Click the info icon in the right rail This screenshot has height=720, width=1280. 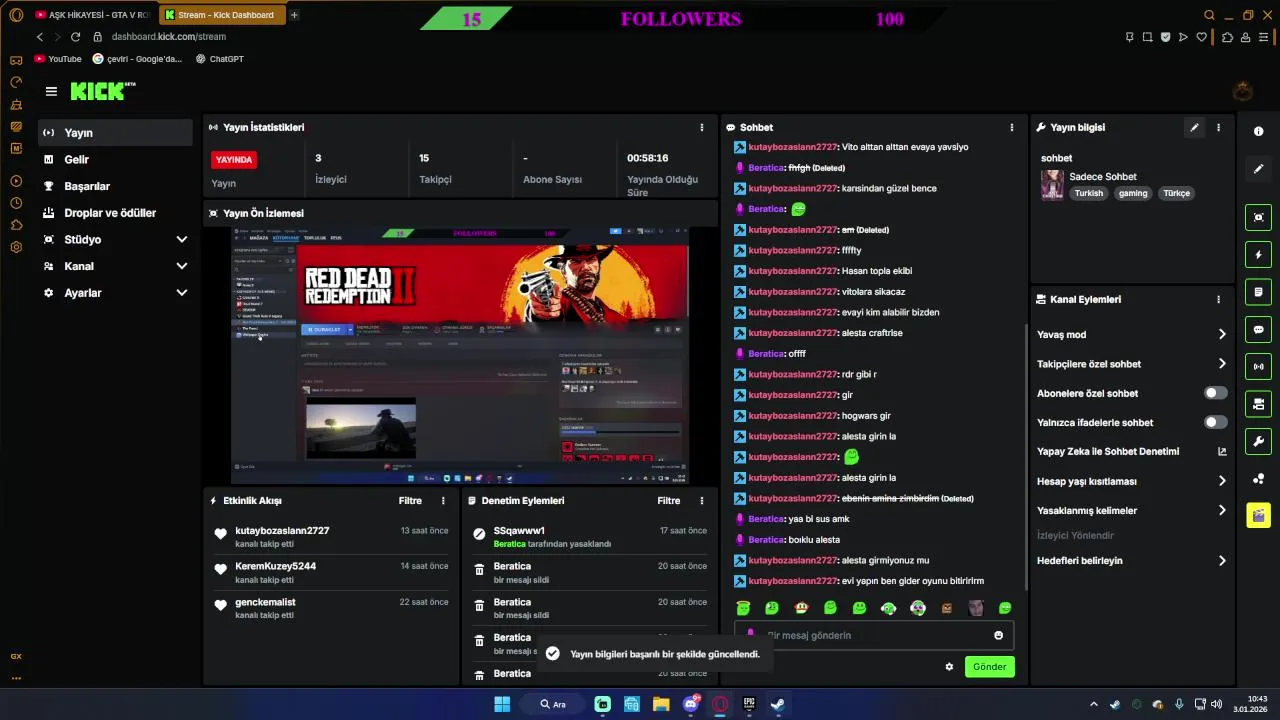pyautogui.click(x=1258, y=132)
